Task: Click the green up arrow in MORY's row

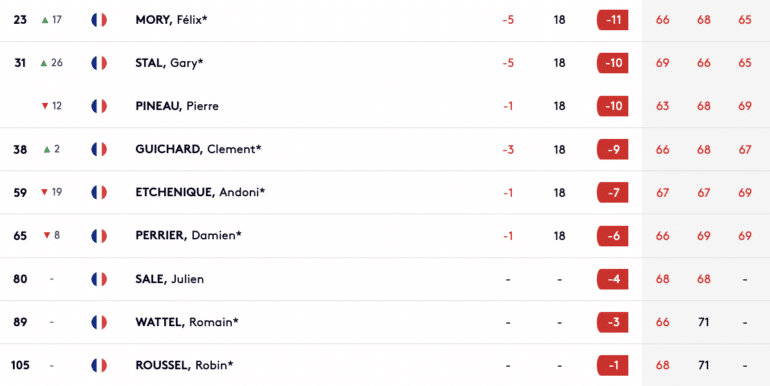Action: coord(45,20)
